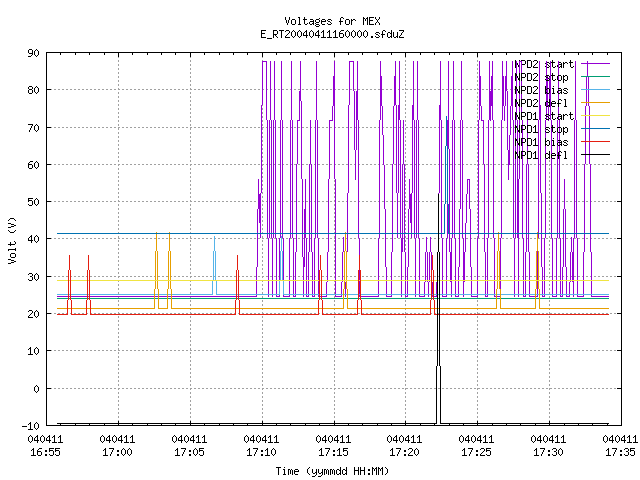
Task: Click the NPD2 stop legend label
Action: pyautogui.click(x=541, y=77)
